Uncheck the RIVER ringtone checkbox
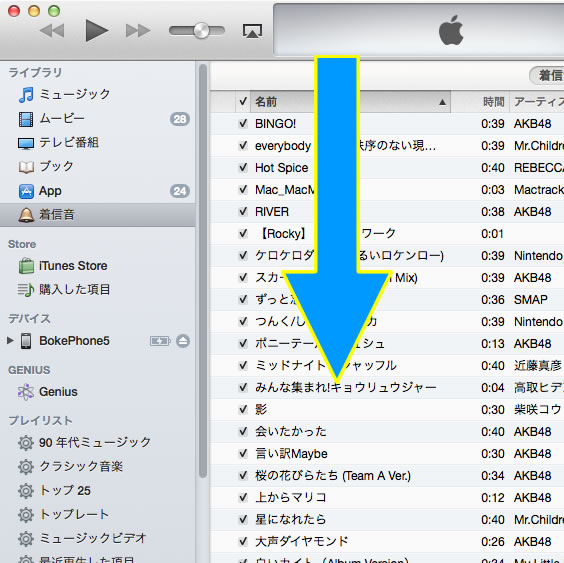Screen dimensions: 564x563 pyautogui.click(x=243, y=212)
